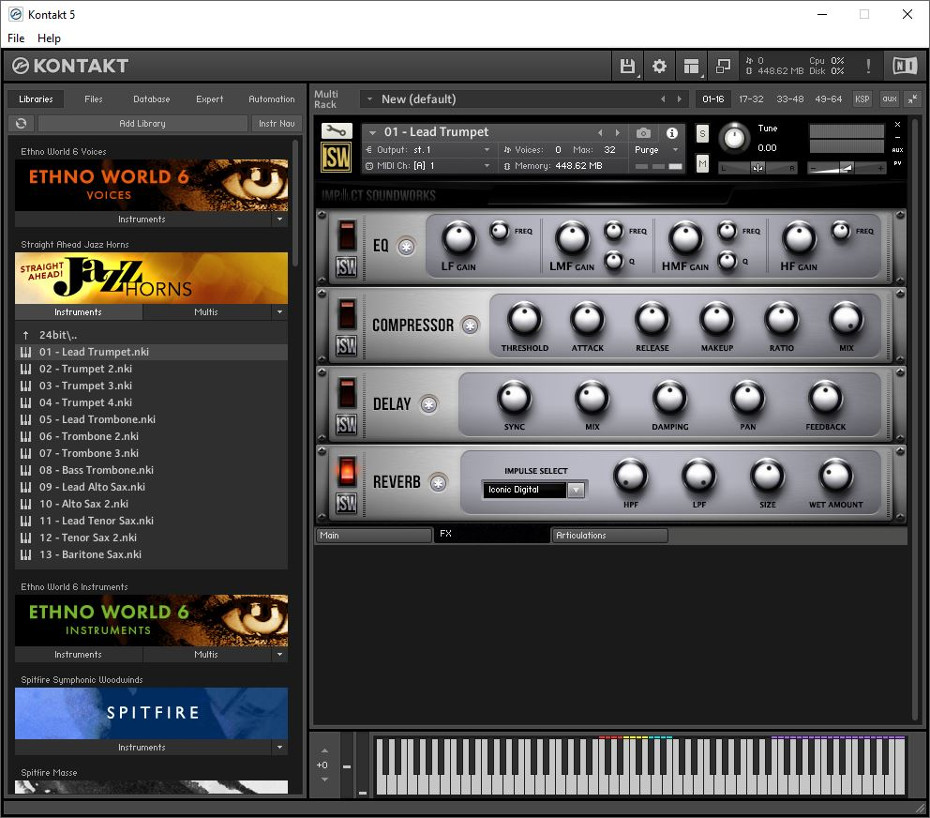Switch to the Database tab
The image size is (930, 818).
[x=152, y=99]
